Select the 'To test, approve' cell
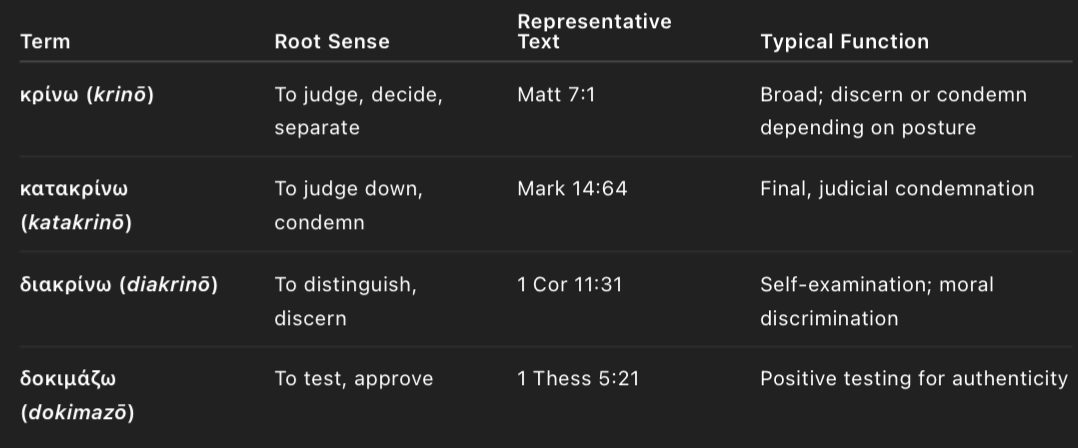Image resolution: width=1078 pixels, height=448 pixels. [x=354, y=379]
